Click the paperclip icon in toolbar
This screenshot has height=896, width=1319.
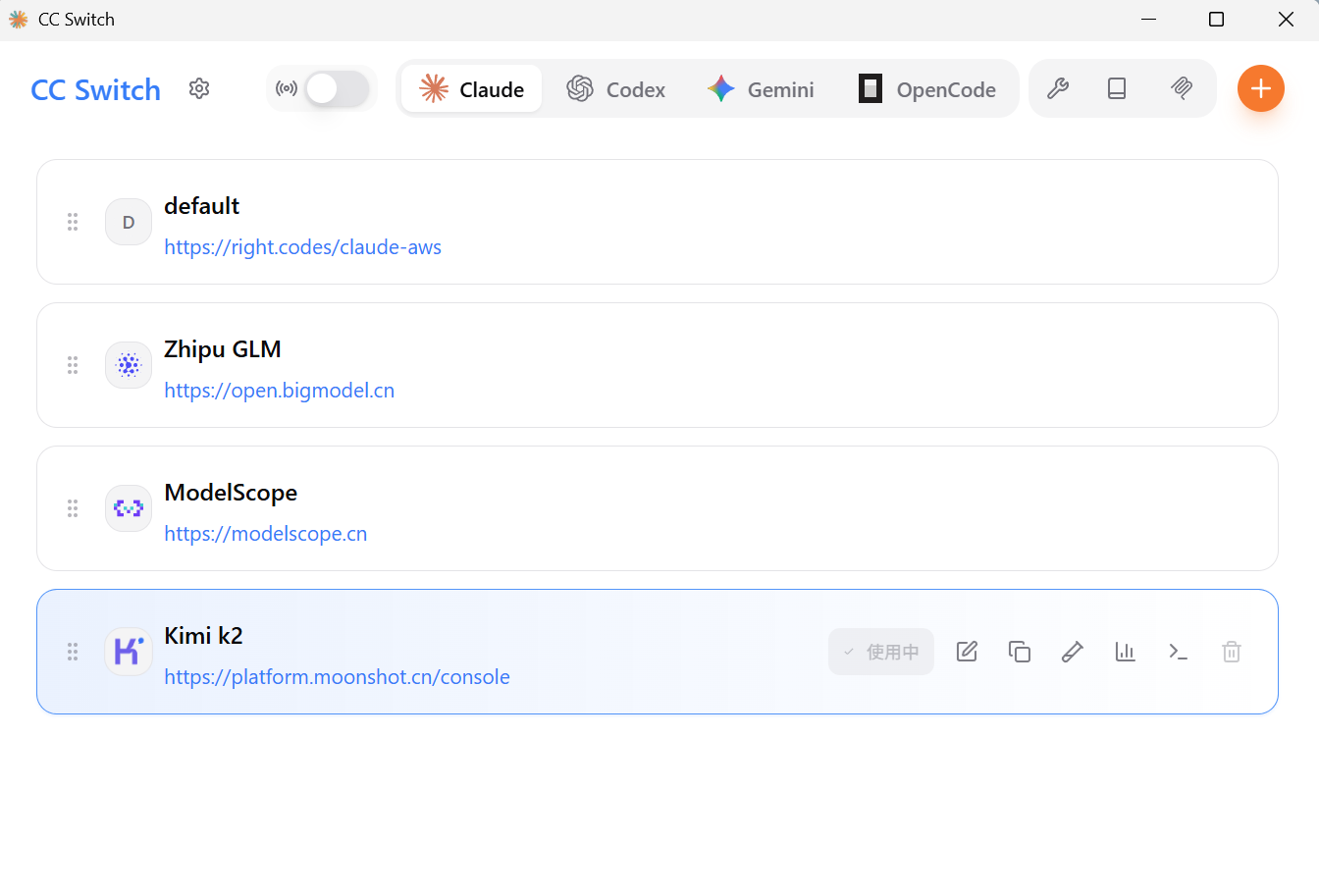pos(1182,88)
